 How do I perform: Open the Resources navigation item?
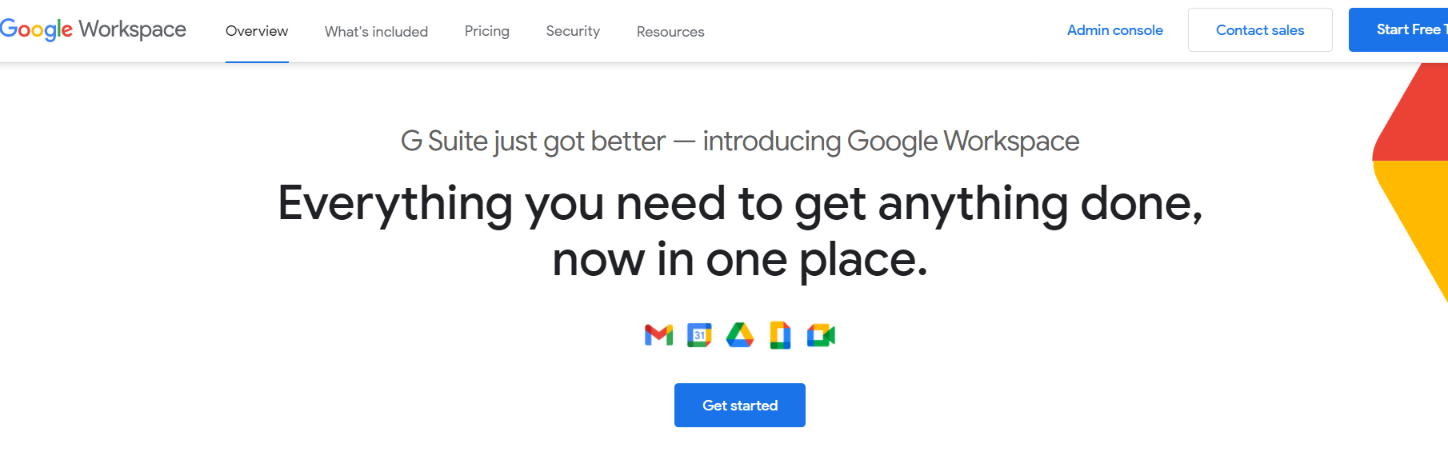670,31
